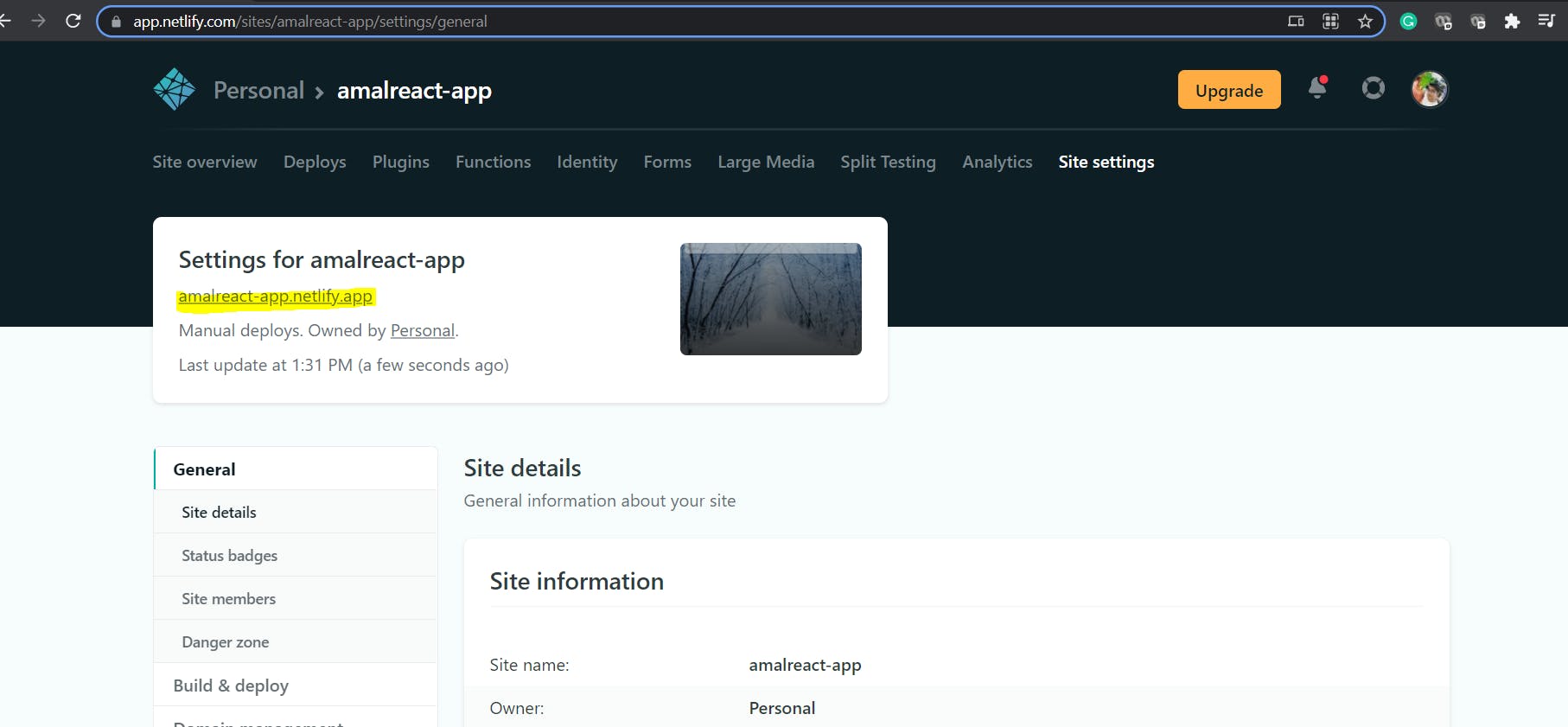Open the Large Media tab
Screen dimensions: 1568x727
pyautogui.click(x=766, y=162)
